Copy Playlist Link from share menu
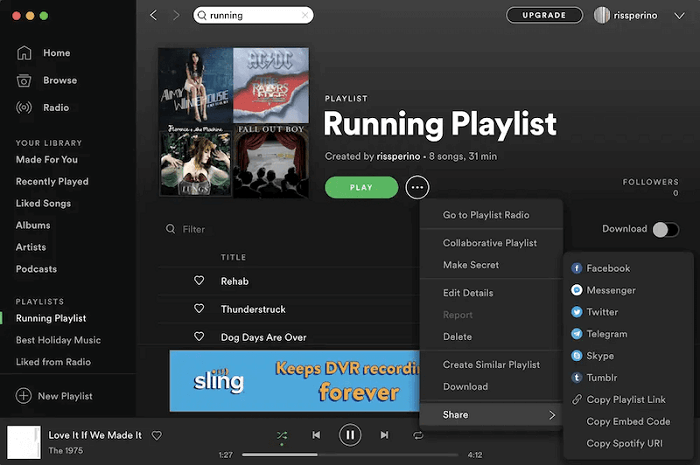Screen dimensions: 700x465 [618, 399]
